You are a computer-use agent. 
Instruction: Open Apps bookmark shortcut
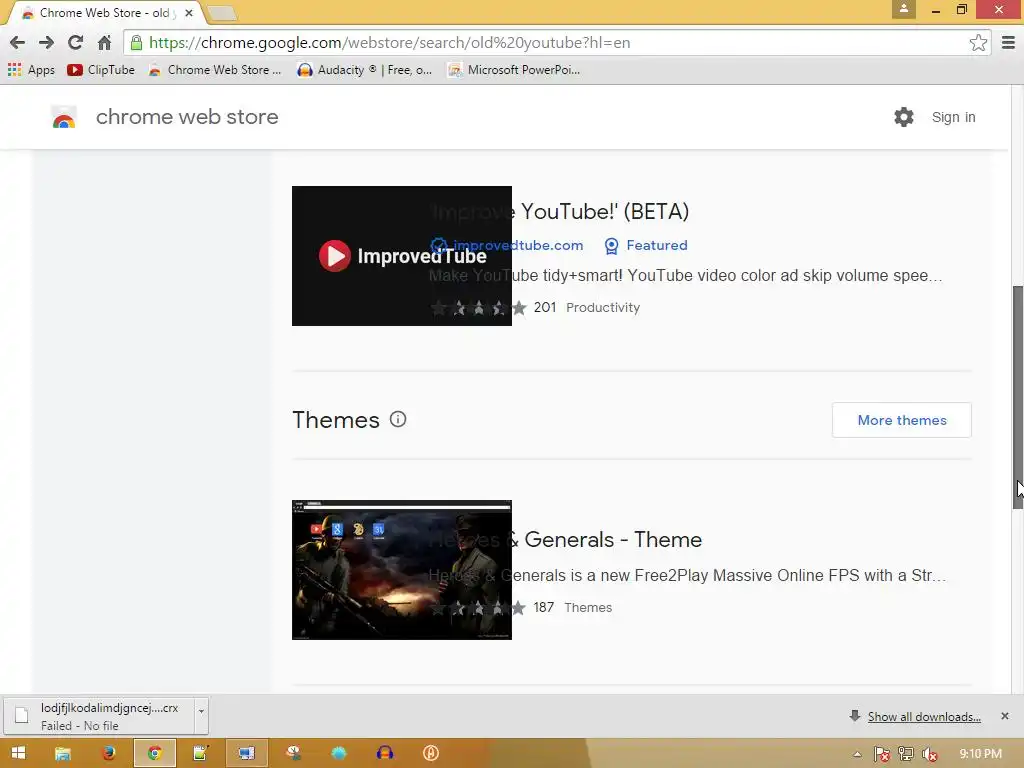coord(31,70)
